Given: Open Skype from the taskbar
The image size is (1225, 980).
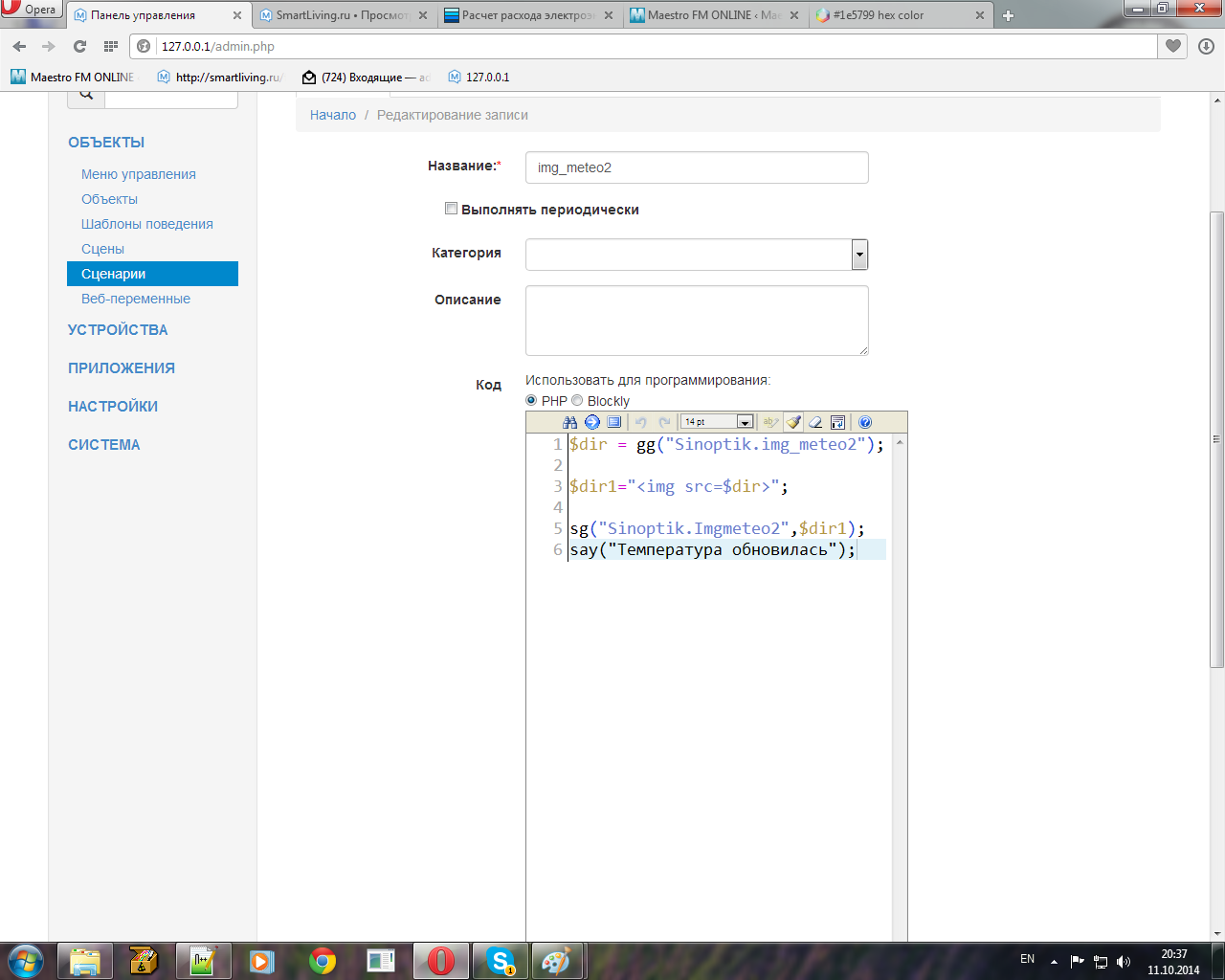Looking at the screenshot, I should pyautogui.click(x=501, y=961).
